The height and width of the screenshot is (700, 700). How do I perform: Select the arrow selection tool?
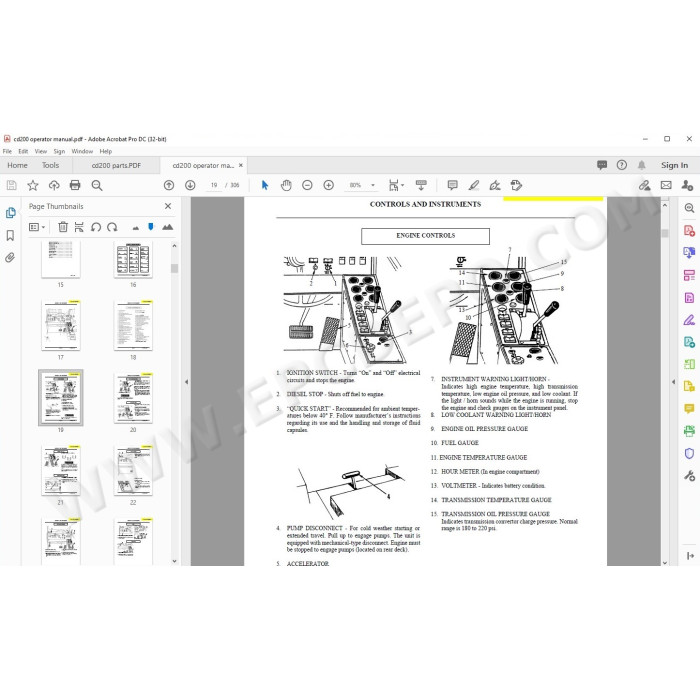(265, 185)
